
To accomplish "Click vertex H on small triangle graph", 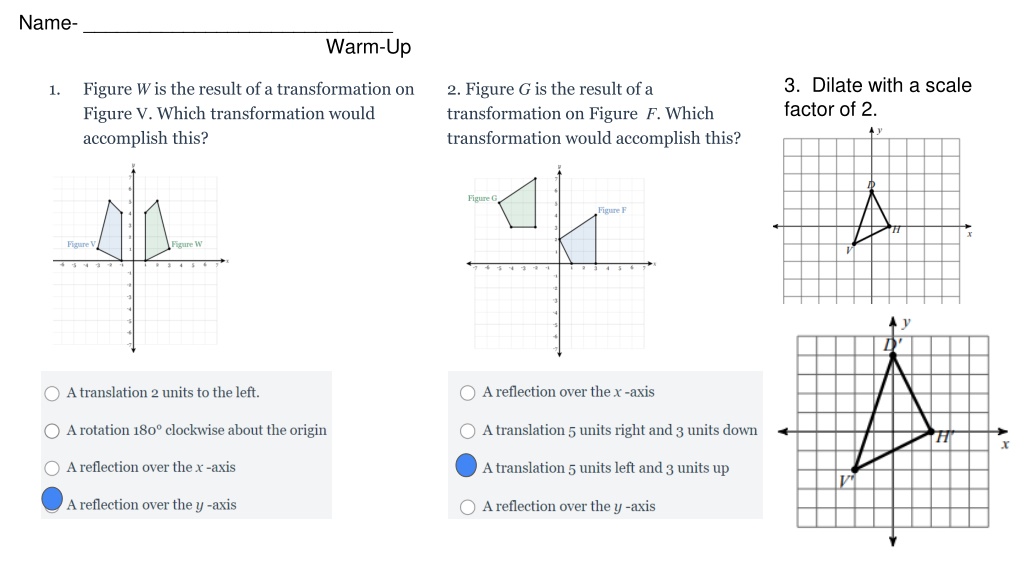I will point(889,227).
